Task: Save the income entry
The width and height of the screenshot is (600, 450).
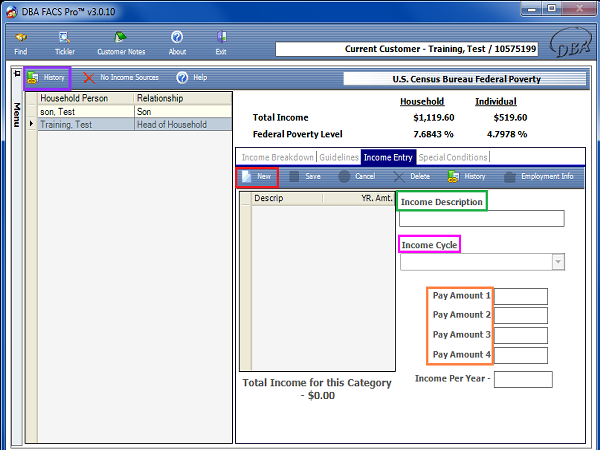Action: coord(305,176)
